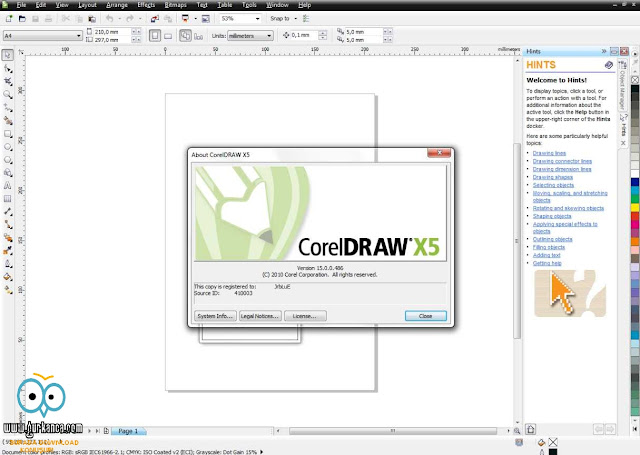Open the Application launcher dropdown arrow
Screen dimensions: 640x455
195,18
